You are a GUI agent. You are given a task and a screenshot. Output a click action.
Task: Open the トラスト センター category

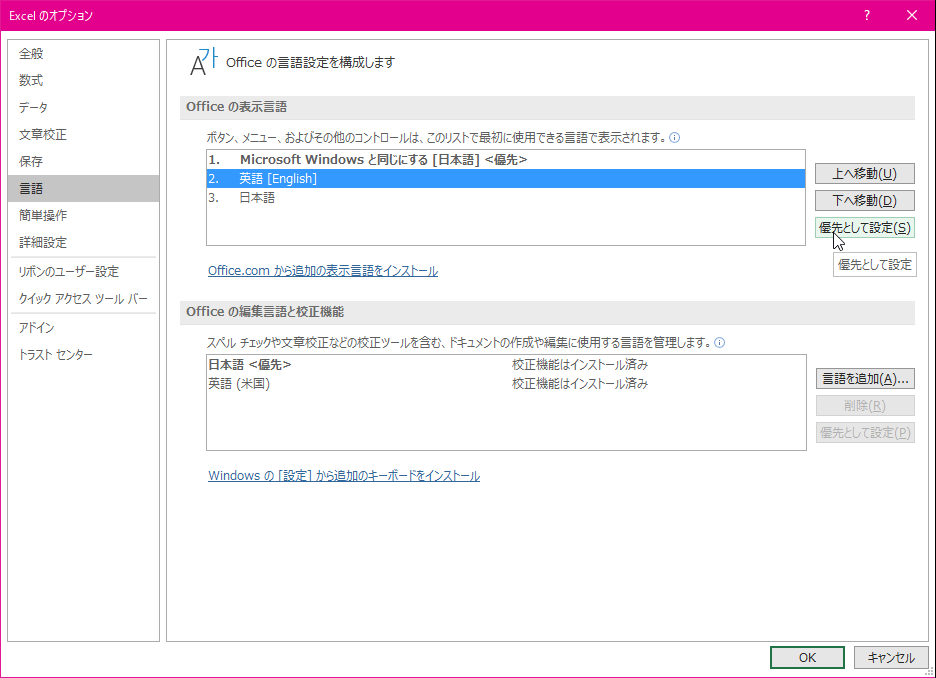pyautogui.click(x=84, y=355)
